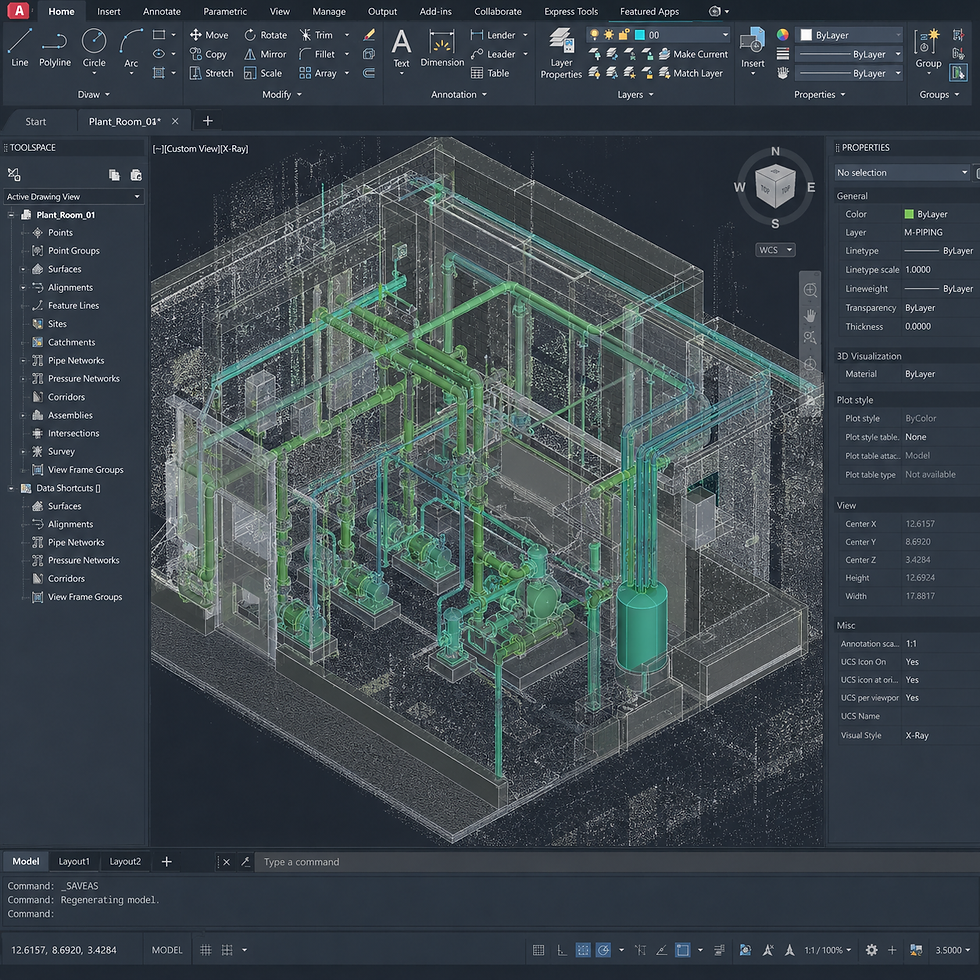Click the [X-Ray] visual style label

tap(234, 149)
